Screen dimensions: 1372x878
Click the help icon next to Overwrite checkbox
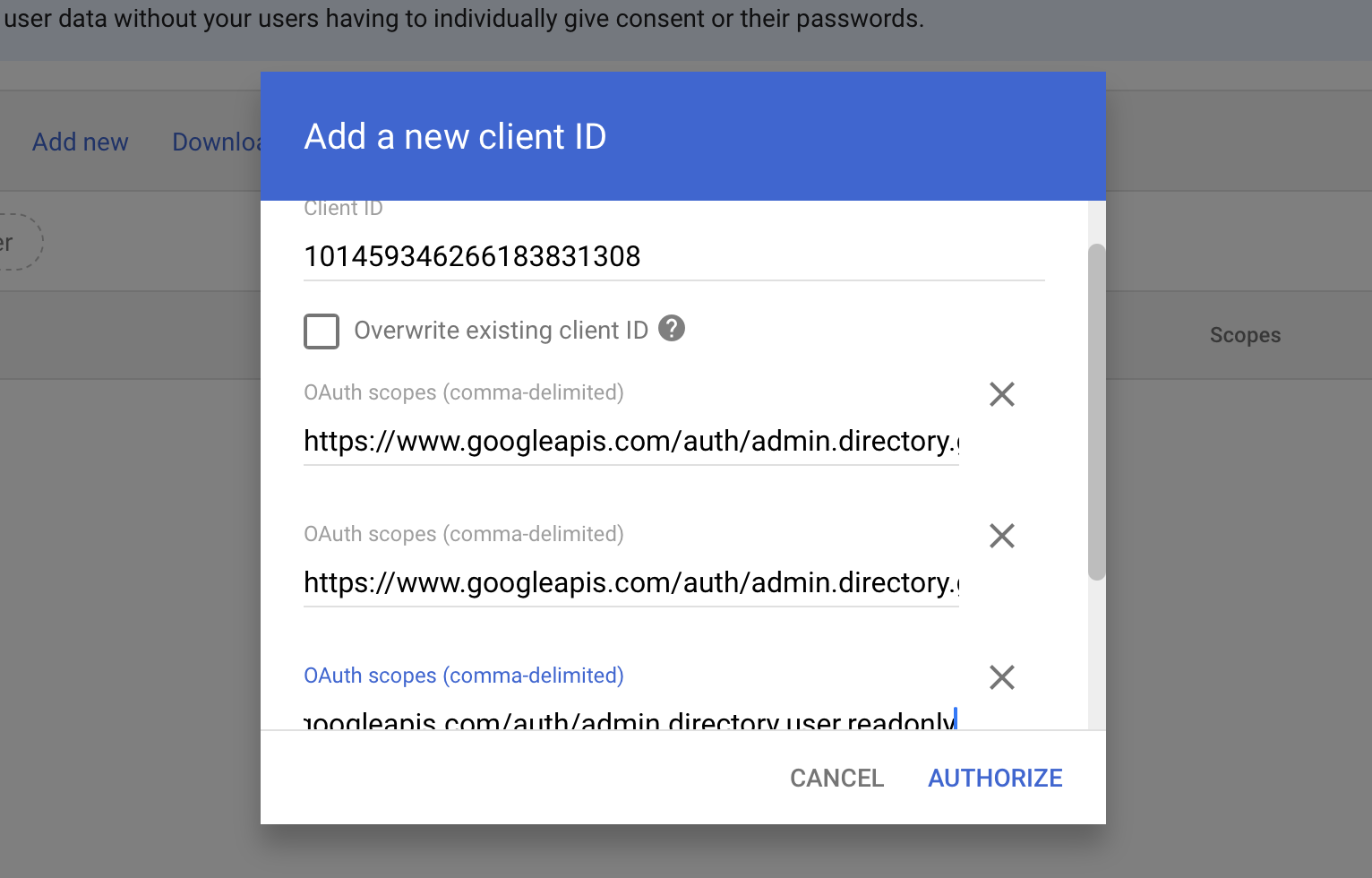672,330
